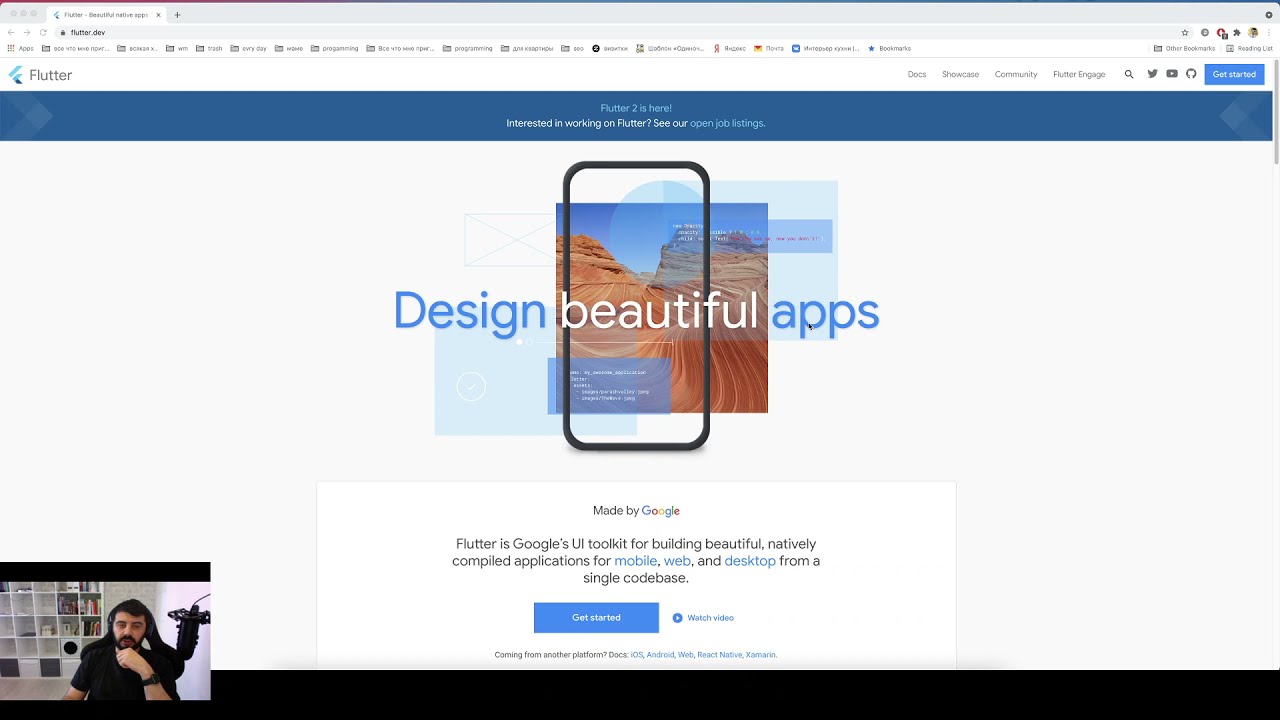Open the Chrome three-dot menu
This screenshot has width=1280, height=720.
(x=1269, y=32)
